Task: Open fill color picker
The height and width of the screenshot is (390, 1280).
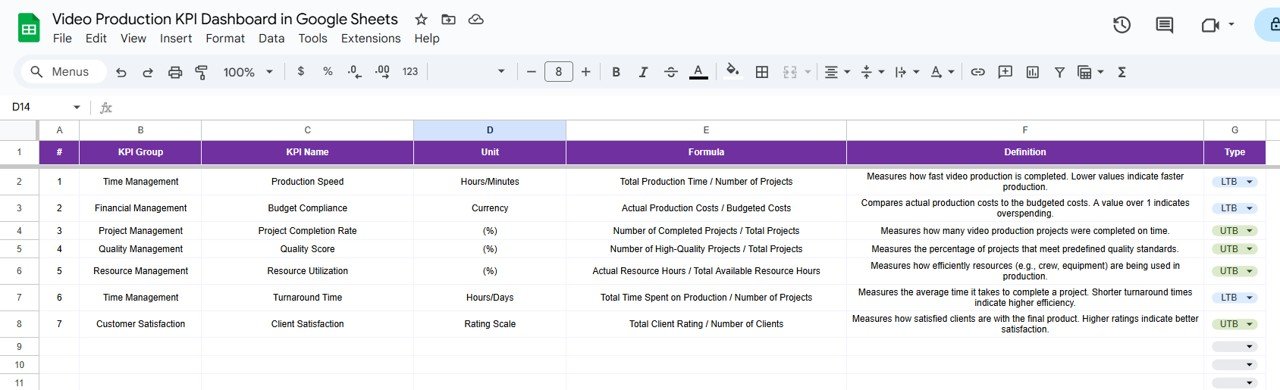Action: [x=733, y=72]
